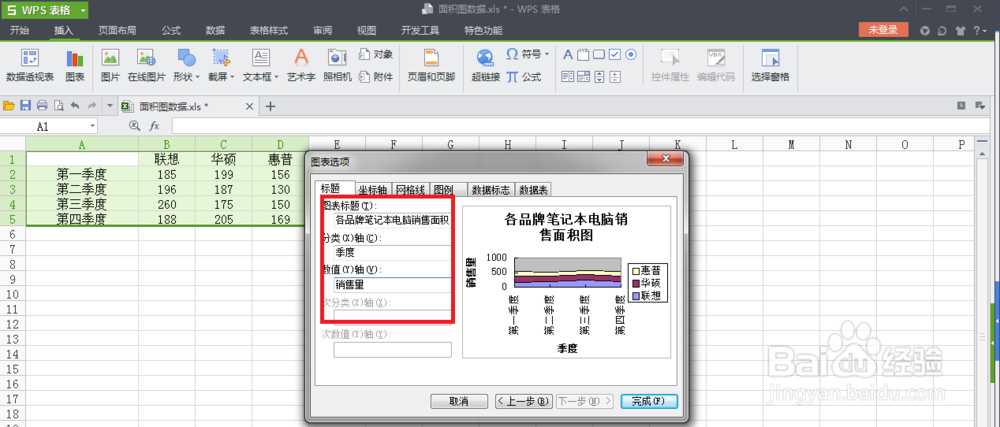Insert an object via 对象

(x=376, y=55)
